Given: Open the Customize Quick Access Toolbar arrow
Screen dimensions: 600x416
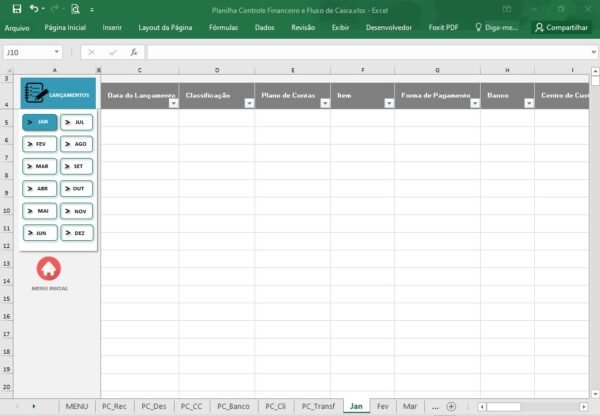Looking at the screenshot, I should pyautogui.click(x=92, y=10).
